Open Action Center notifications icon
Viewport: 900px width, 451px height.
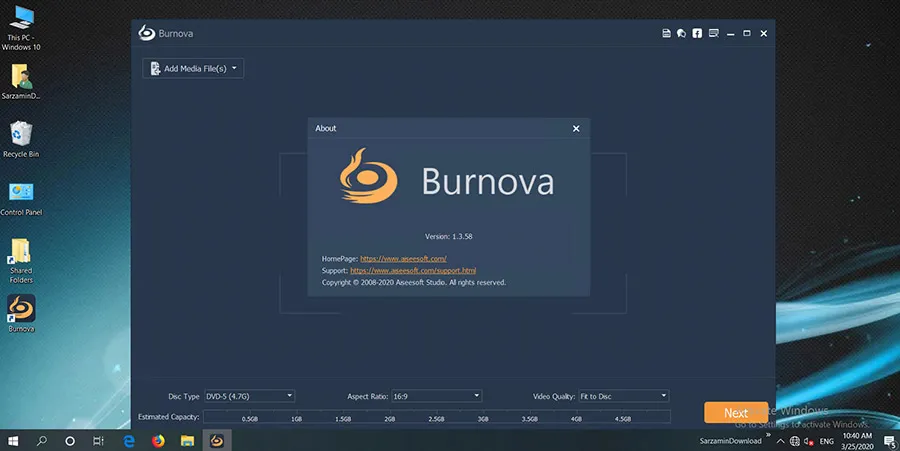890,441
